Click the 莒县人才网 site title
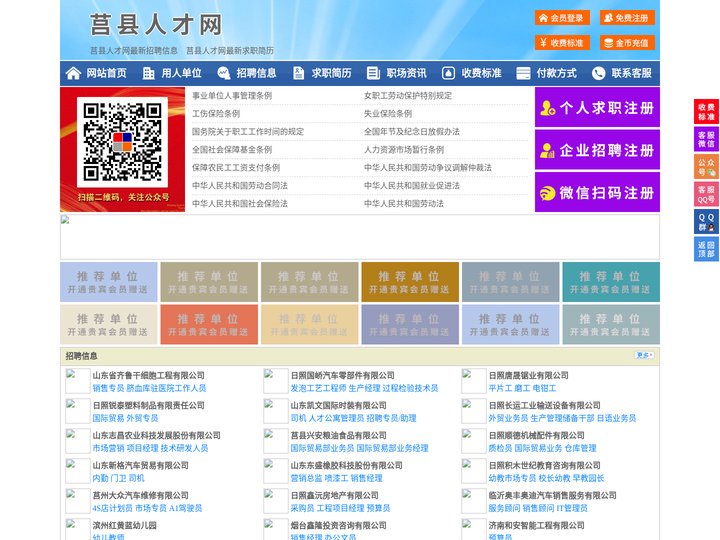Viewport: 720px width, 540px height. tap(156, 24)
